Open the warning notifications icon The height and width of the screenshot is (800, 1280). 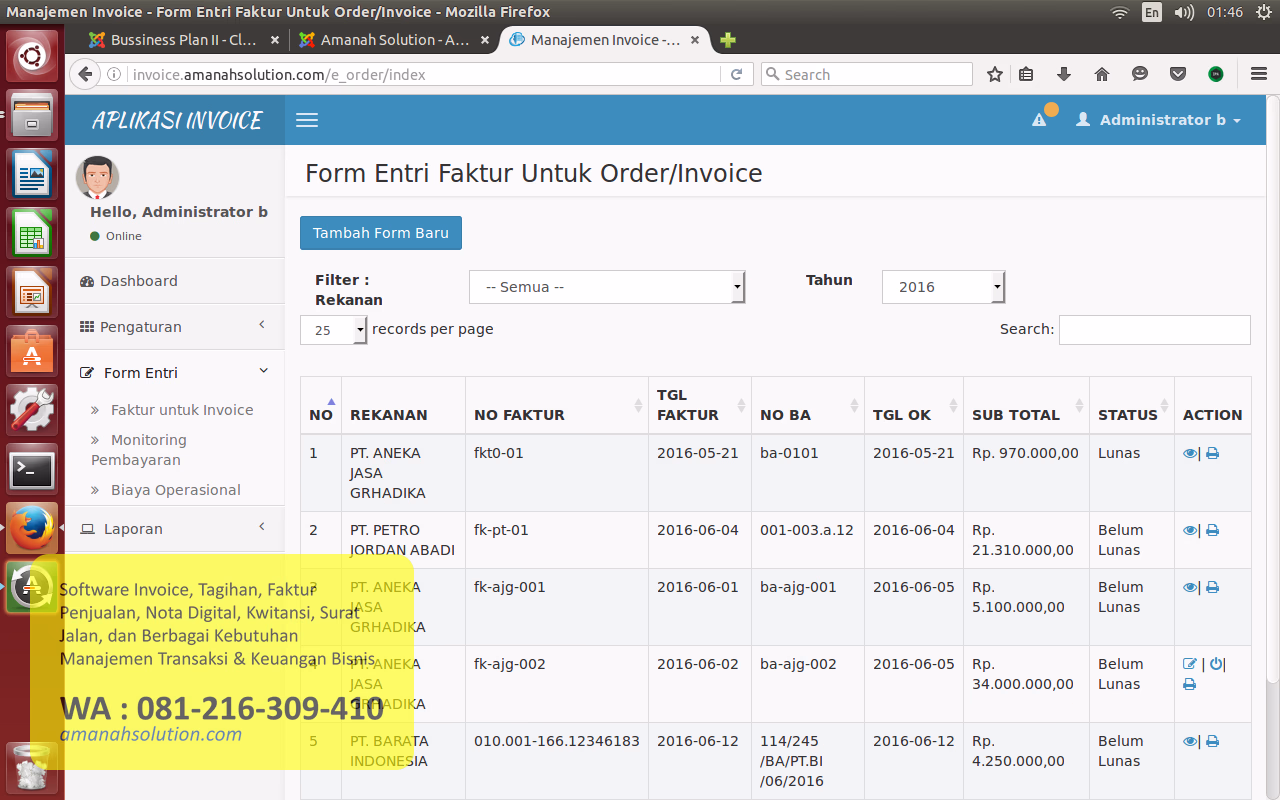(x=1040, y=120)
